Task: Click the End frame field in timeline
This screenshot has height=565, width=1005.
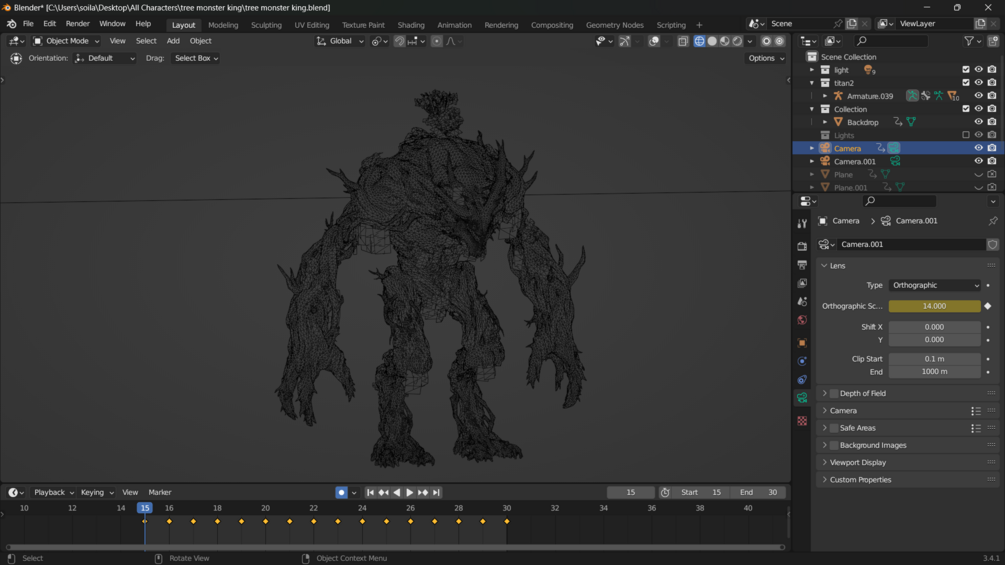Action: 758,492
